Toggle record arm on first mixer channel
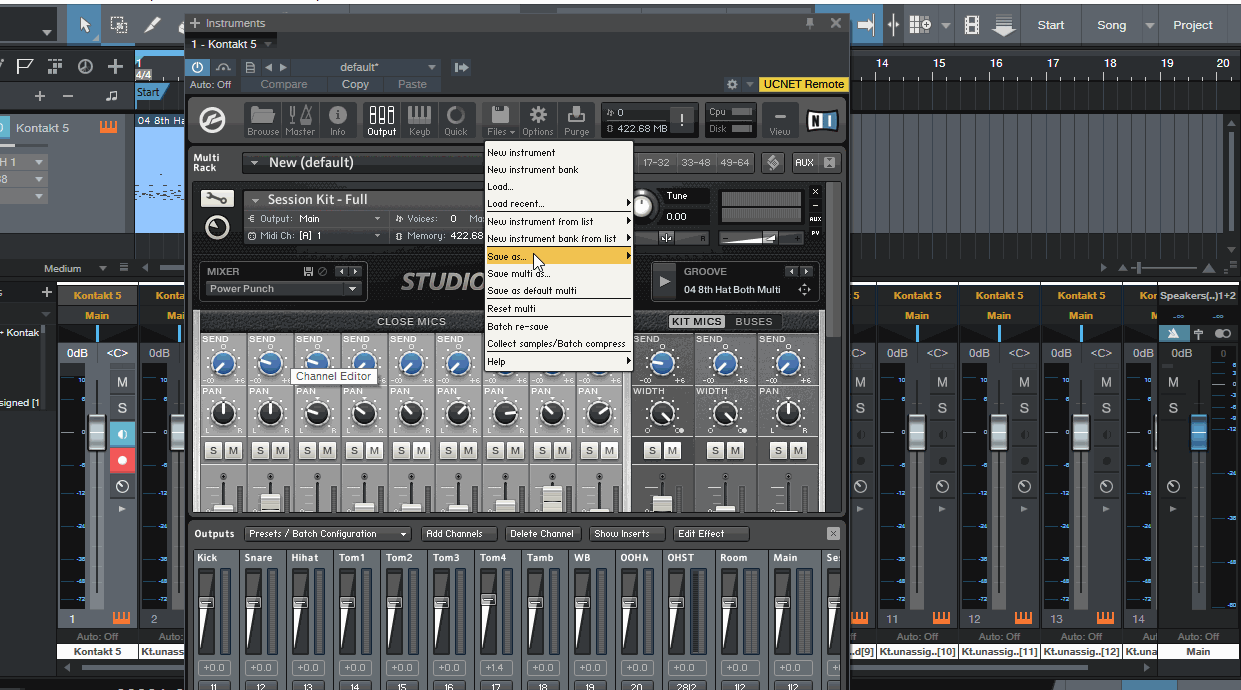The width and height of the screenshot is (1241, 690). pyautogui.click(x=122, y=460)
